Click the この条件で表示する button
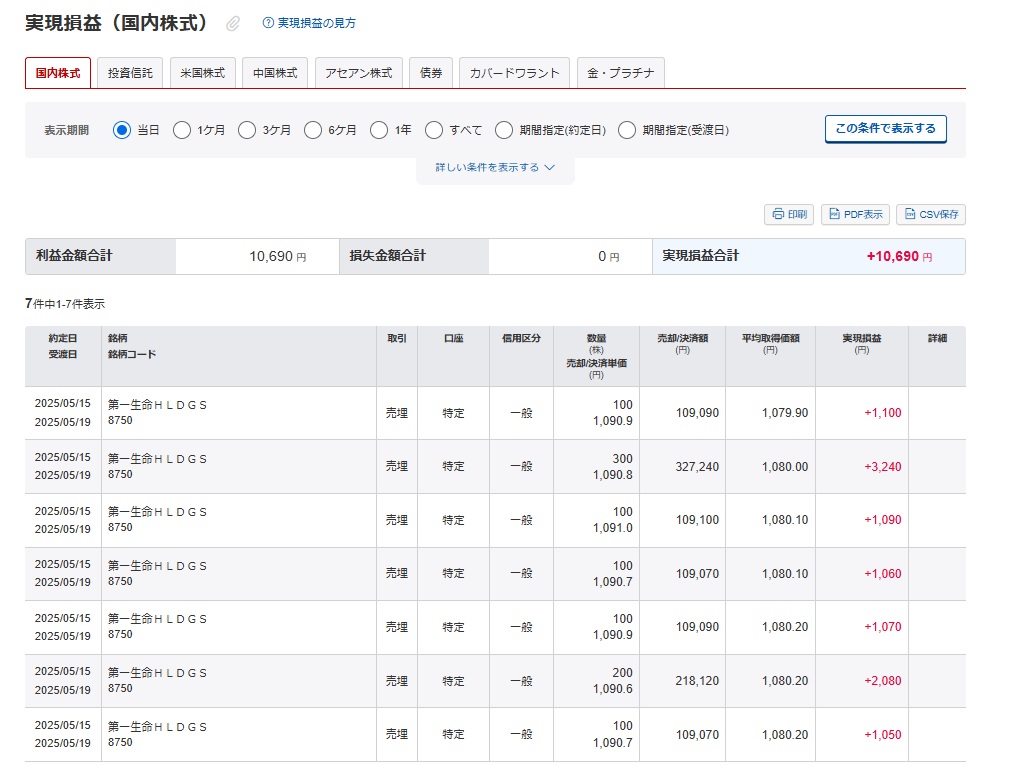1012x769 pixels. point(886,128)
